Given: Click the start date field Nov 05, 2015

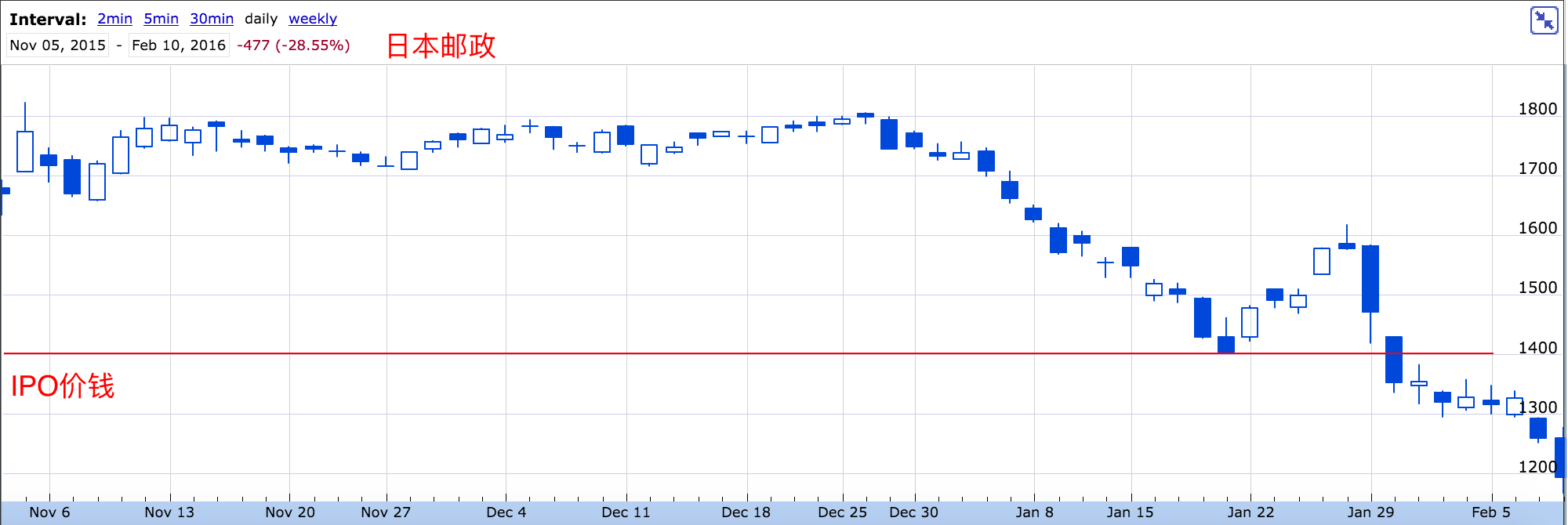Looking at the screenshot, I should point(58,45).
